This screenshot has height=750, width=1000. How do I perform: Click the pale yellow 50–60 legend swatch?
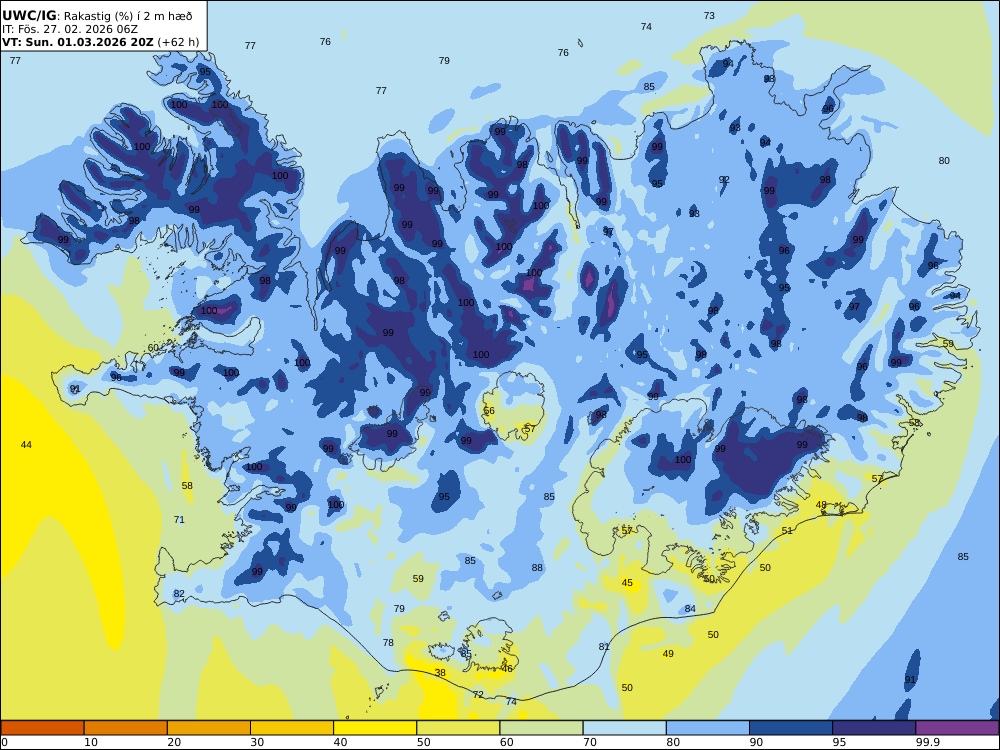coord(458,728)
